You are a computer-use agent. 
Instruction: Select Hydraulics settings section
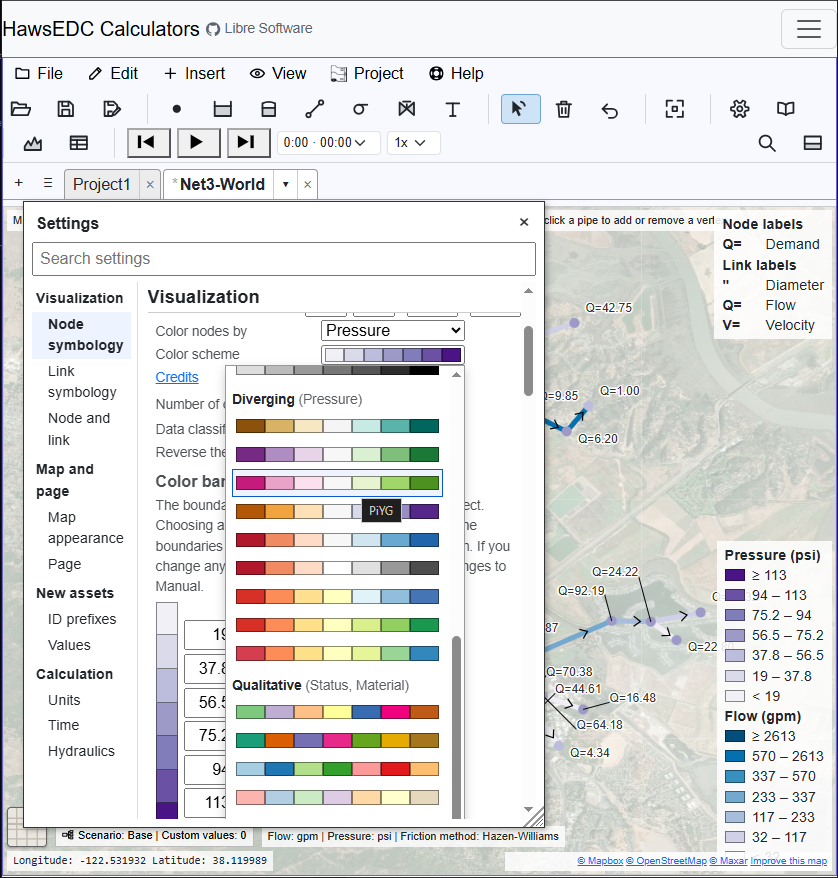tap(81, 751)
